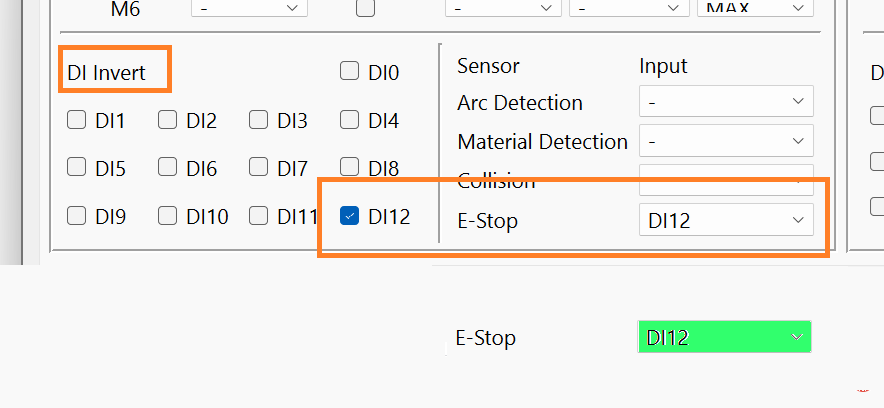The width and height of the screenshot is (884, 408).
Task: Enable the DI9 checkbox
Action: 76,215
